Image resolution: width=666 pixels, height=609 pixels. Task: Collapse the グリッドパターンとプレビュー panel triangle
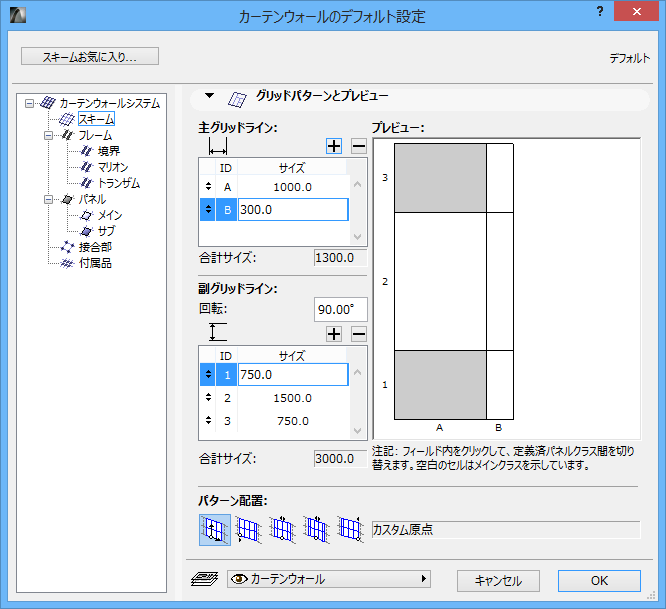tap(209, 96)
